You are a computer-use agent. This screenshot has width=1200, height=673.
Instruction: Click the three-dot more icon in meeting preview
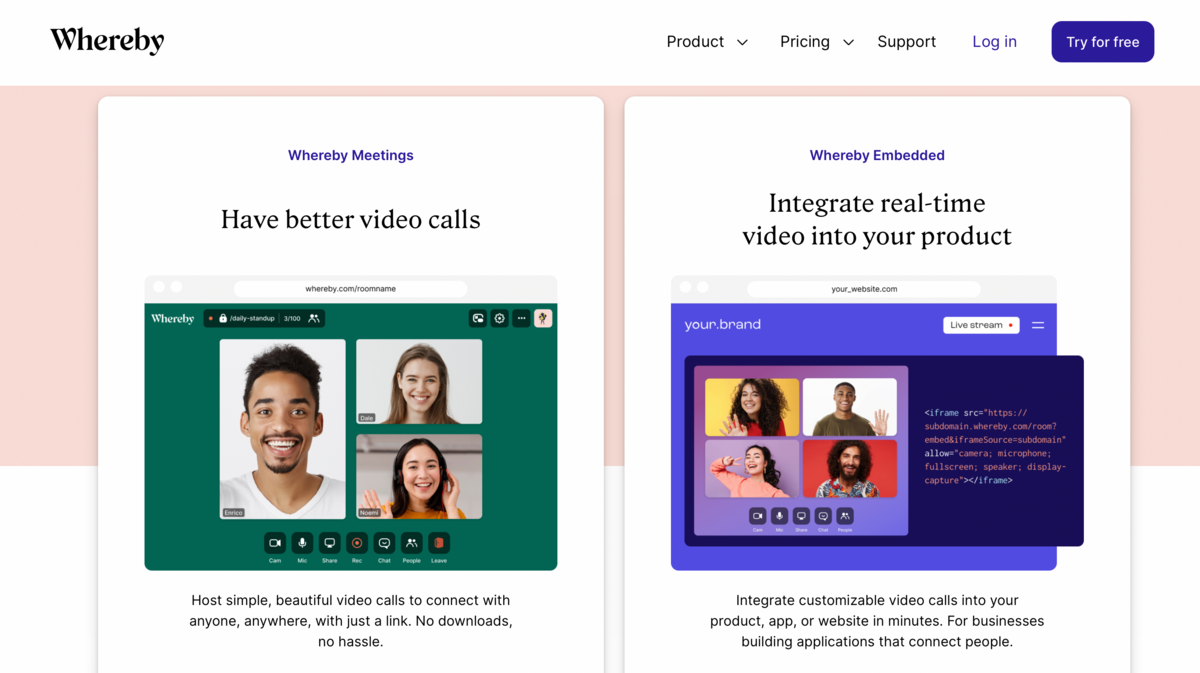pos(521,318)
